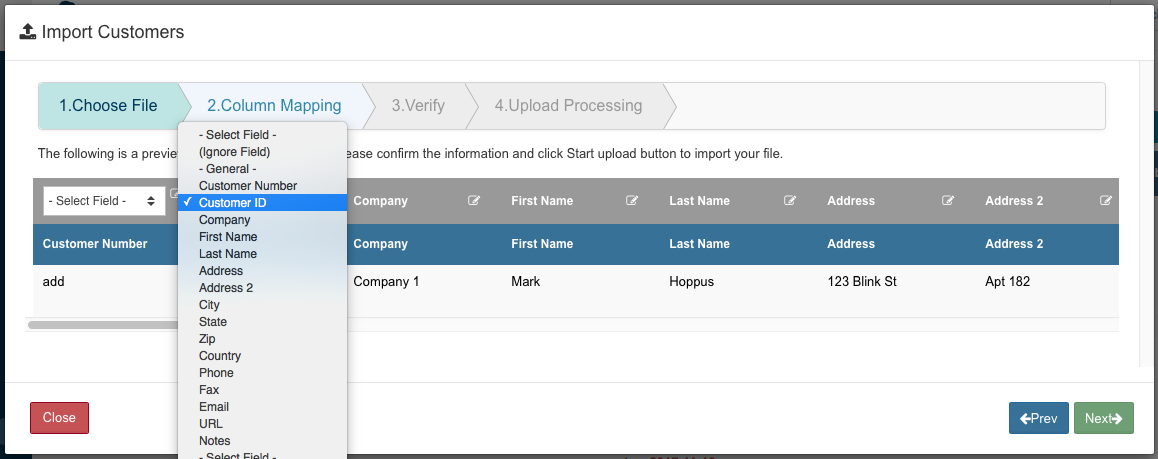Jump to the 3.Verify step
This screenshot has width=1158, height=459.
click(418, 106)
